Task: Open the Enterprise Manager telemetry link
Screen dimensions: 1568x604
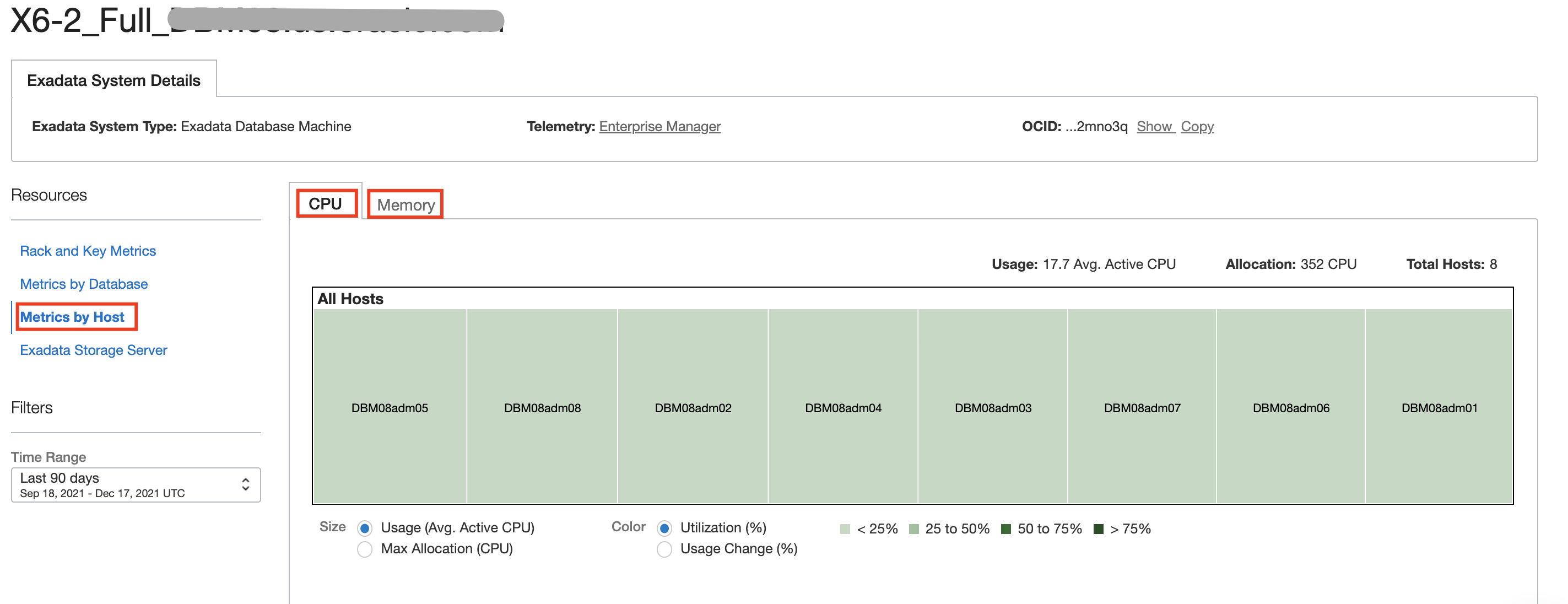Action: click(659, 126)
